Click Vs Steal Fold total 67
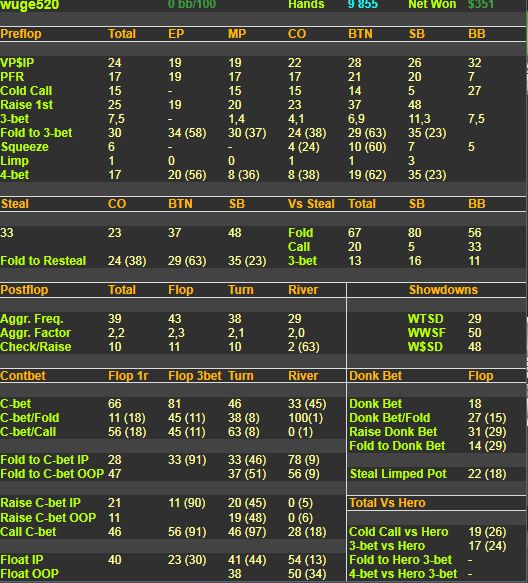The width and height of the screenshot is (528, 583). (x=355, y=233)
